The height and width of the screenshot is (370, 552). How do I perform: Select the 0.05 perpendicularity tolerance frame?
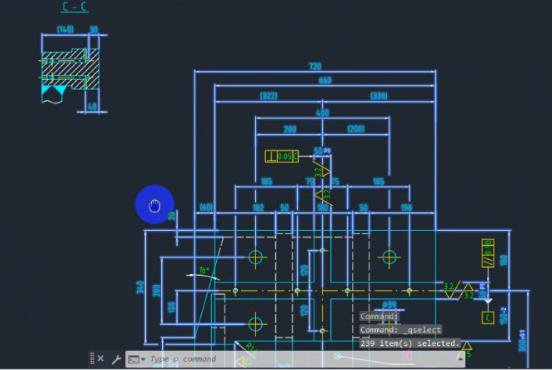coord(282,156)
